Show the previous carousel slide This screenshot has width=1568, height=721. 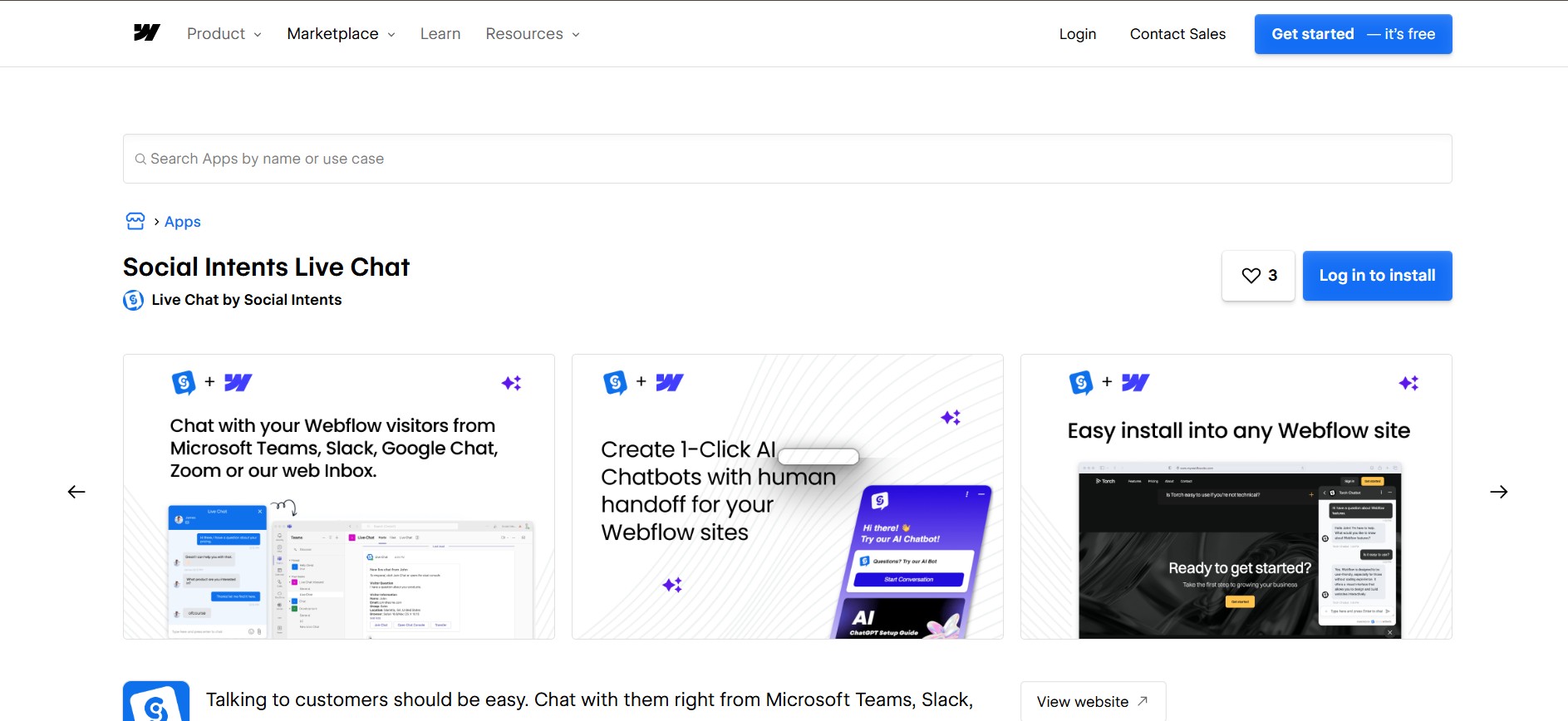pyautogui.click(x=76, y=492)
